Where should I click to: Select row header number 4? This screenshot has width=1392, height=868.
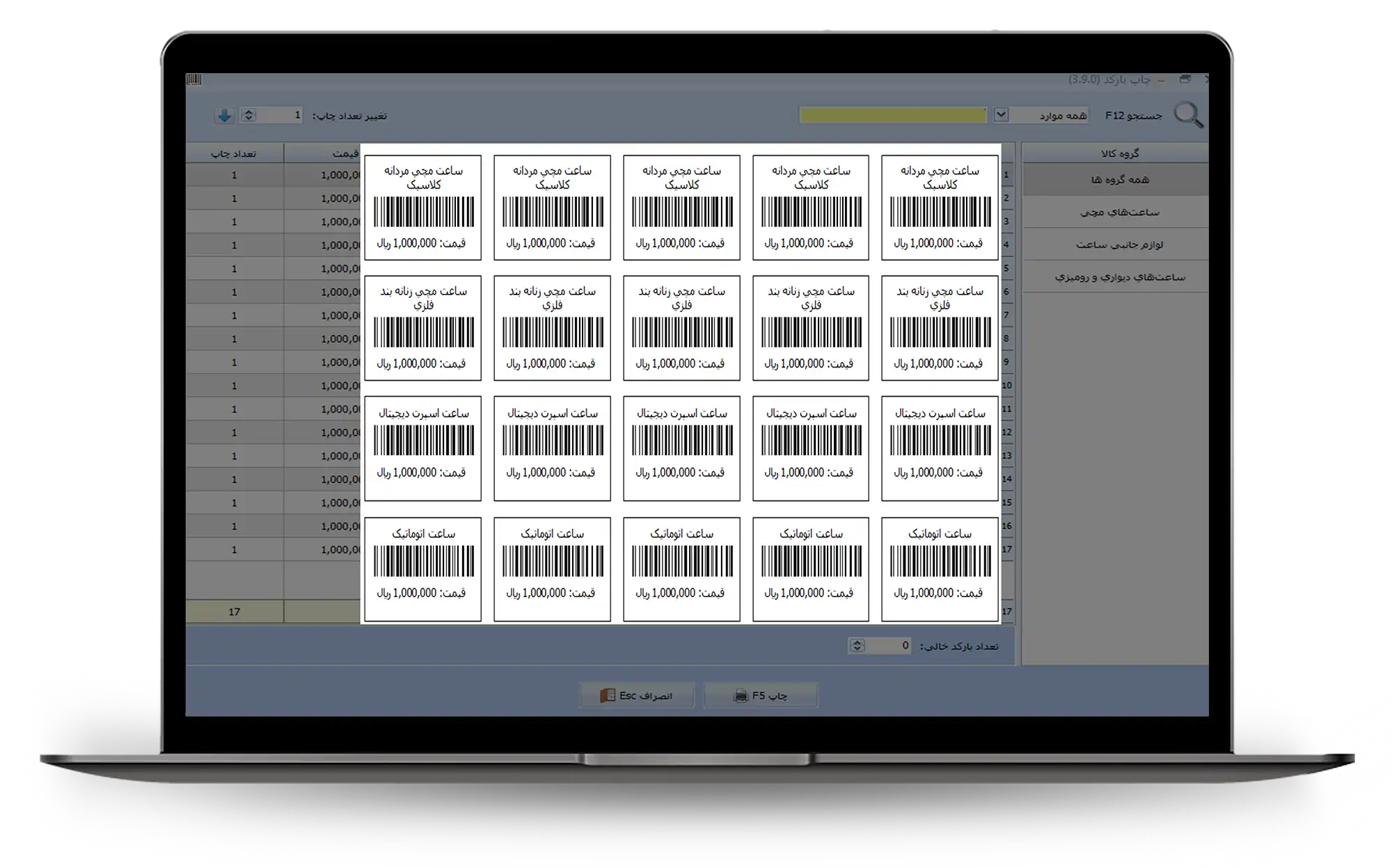click(1007, 245)
